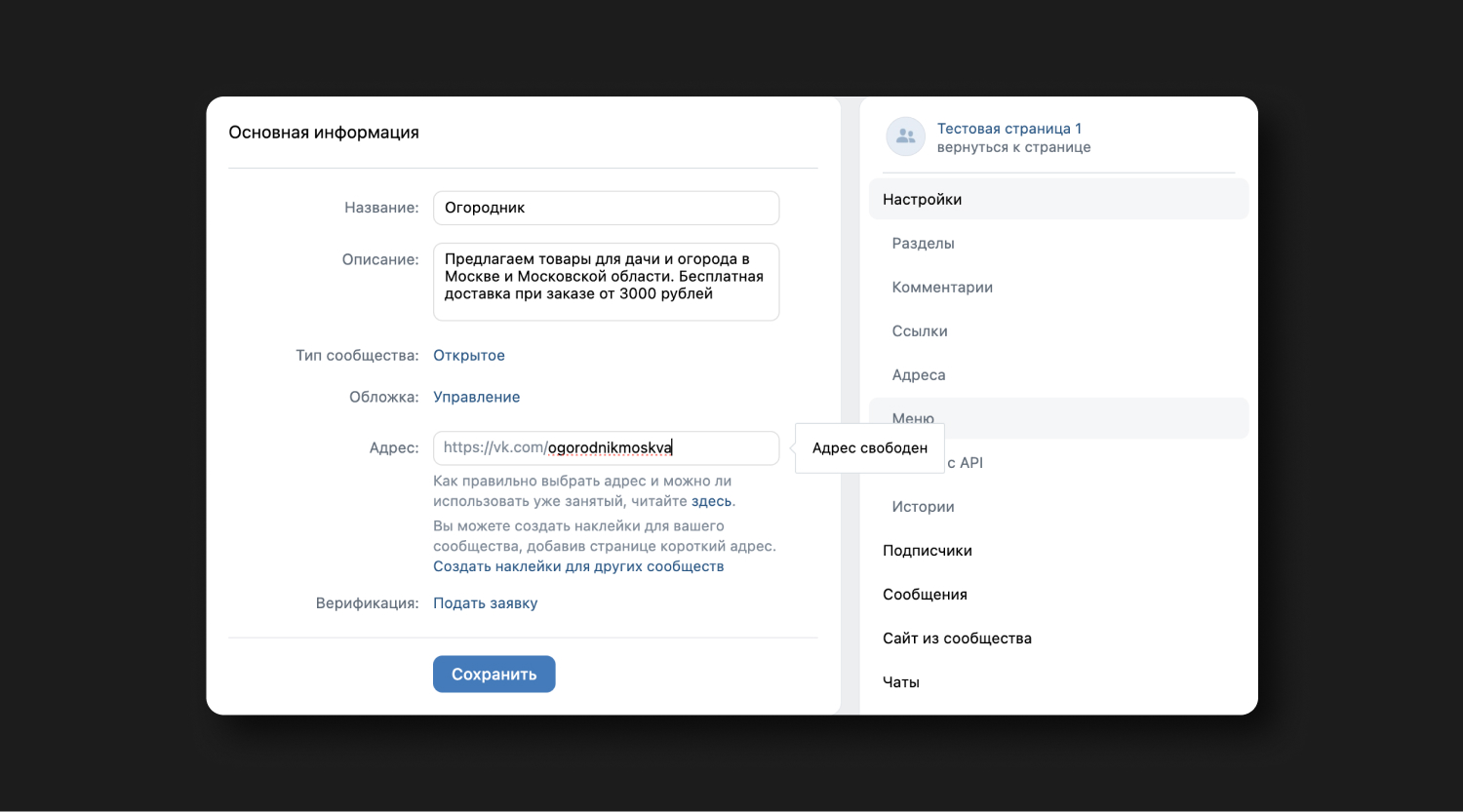Change community type Открытое

[x=469, y=355]
